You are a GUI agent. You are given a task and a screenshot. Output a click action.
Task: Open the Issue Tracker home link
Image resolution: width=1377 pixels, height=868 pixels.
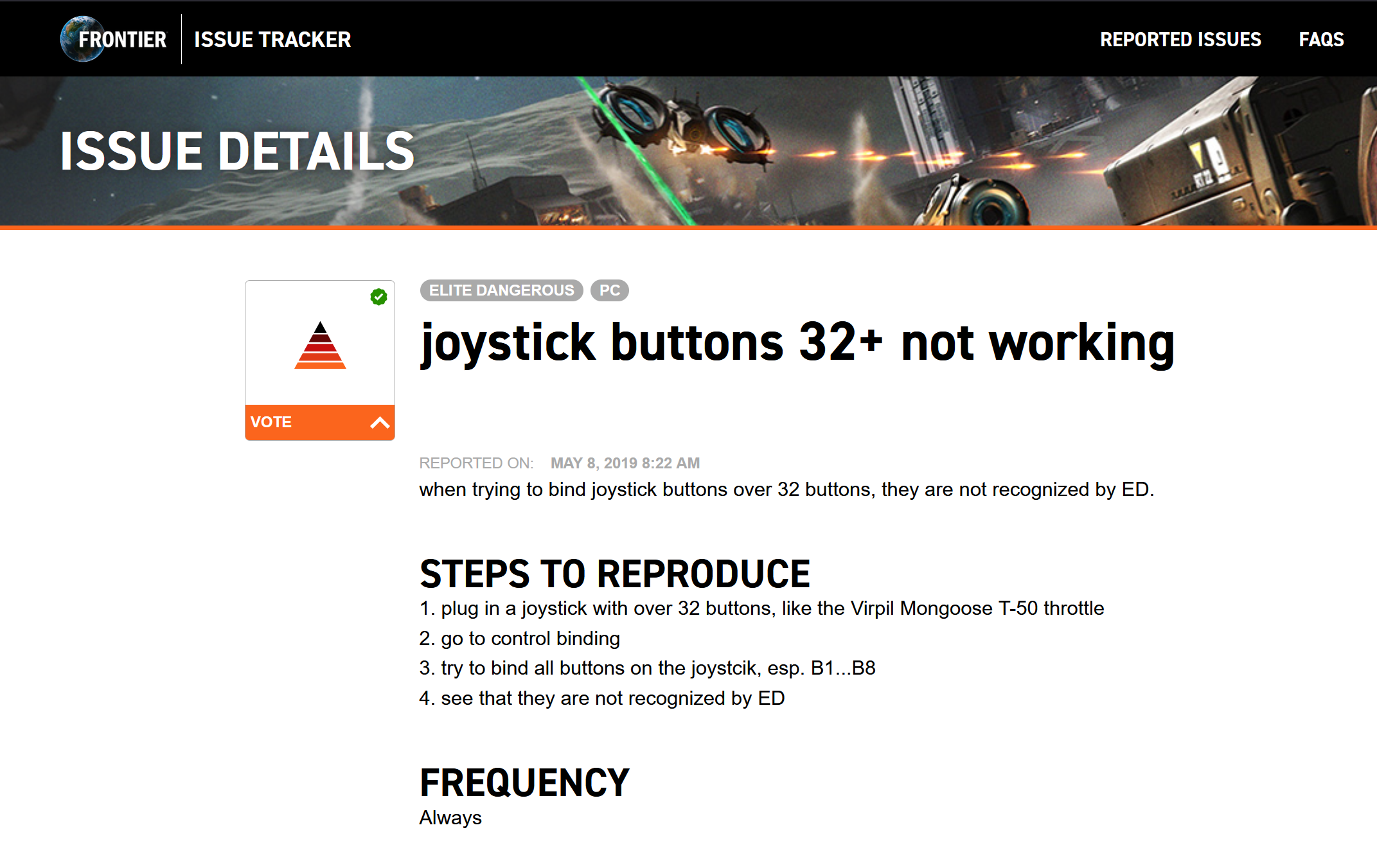click(x=272, y=40)
